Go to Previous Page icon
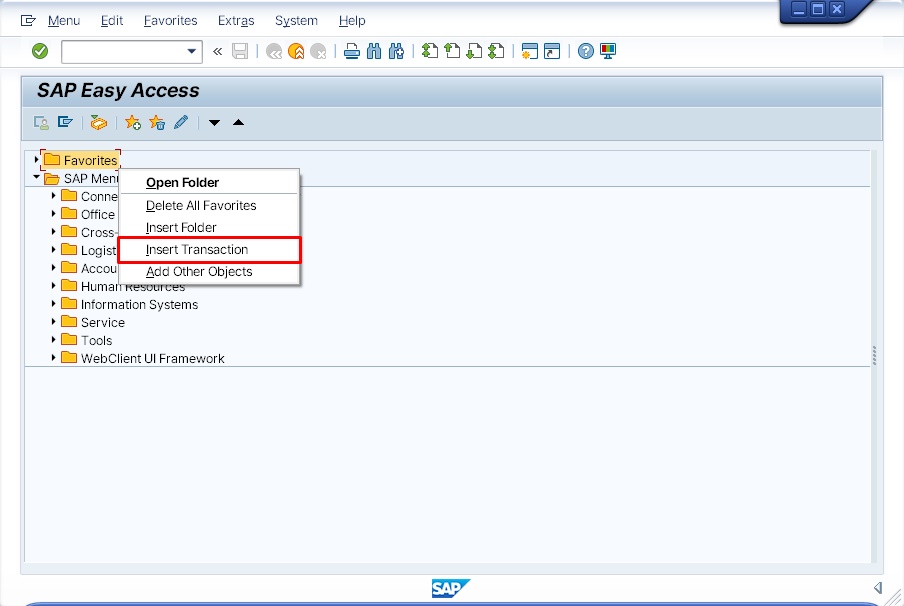Screen dimensions: 904x606 (x=452, y=51)
